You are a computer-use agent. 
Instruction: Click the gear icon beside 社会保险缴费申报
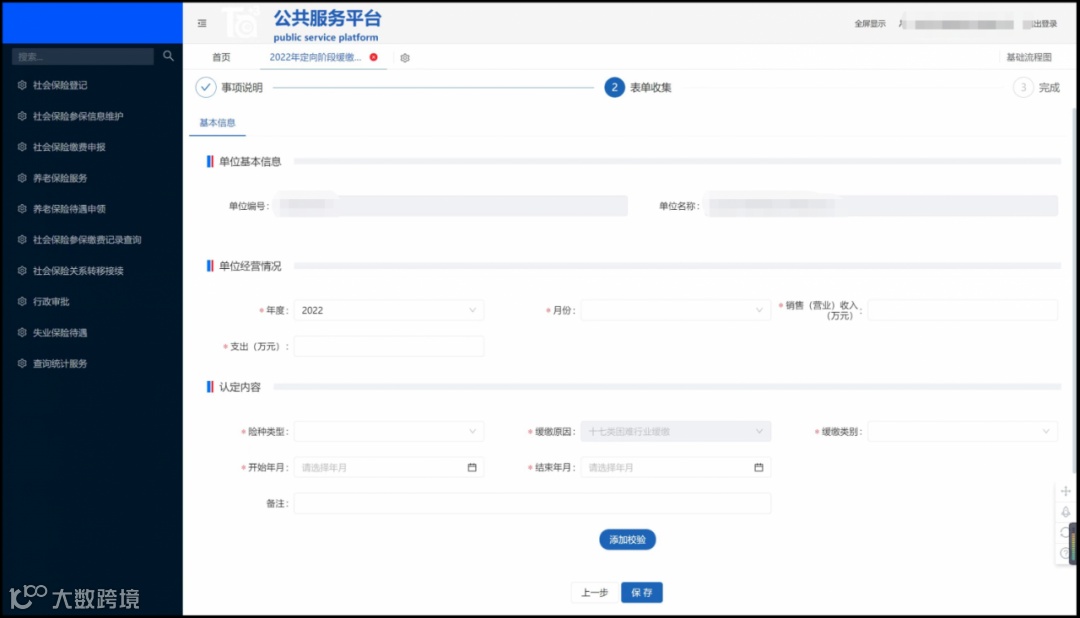point(22,147)
